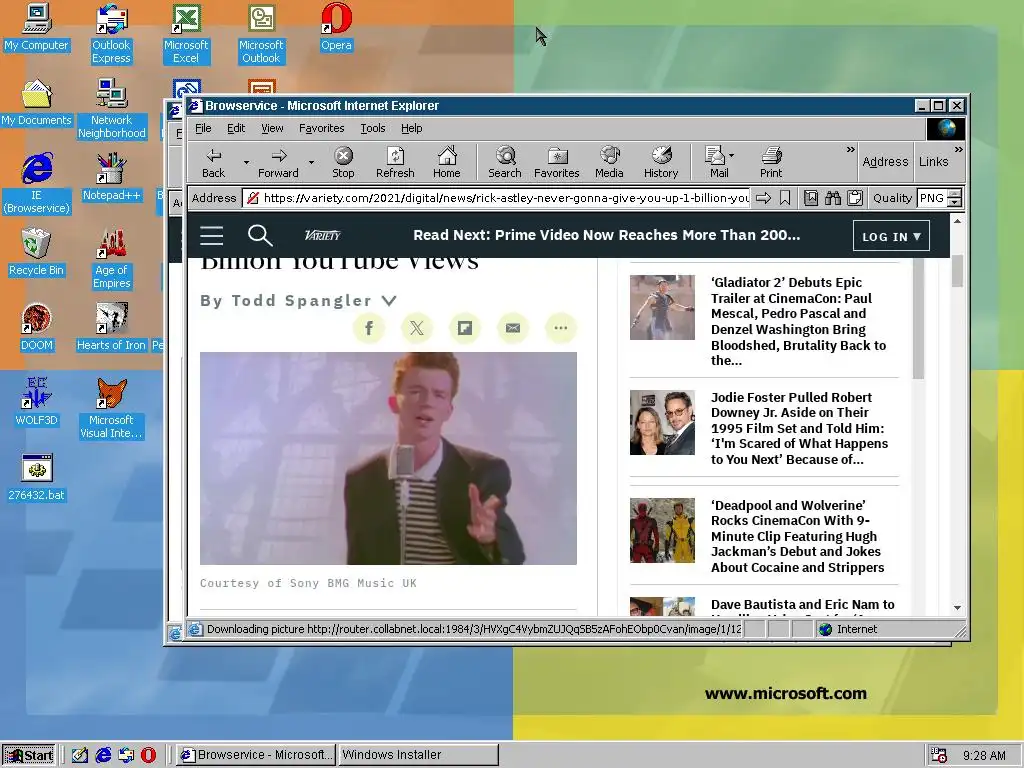
Task: Open more sharing options ellipsis
Action: (x=560, y=328)
